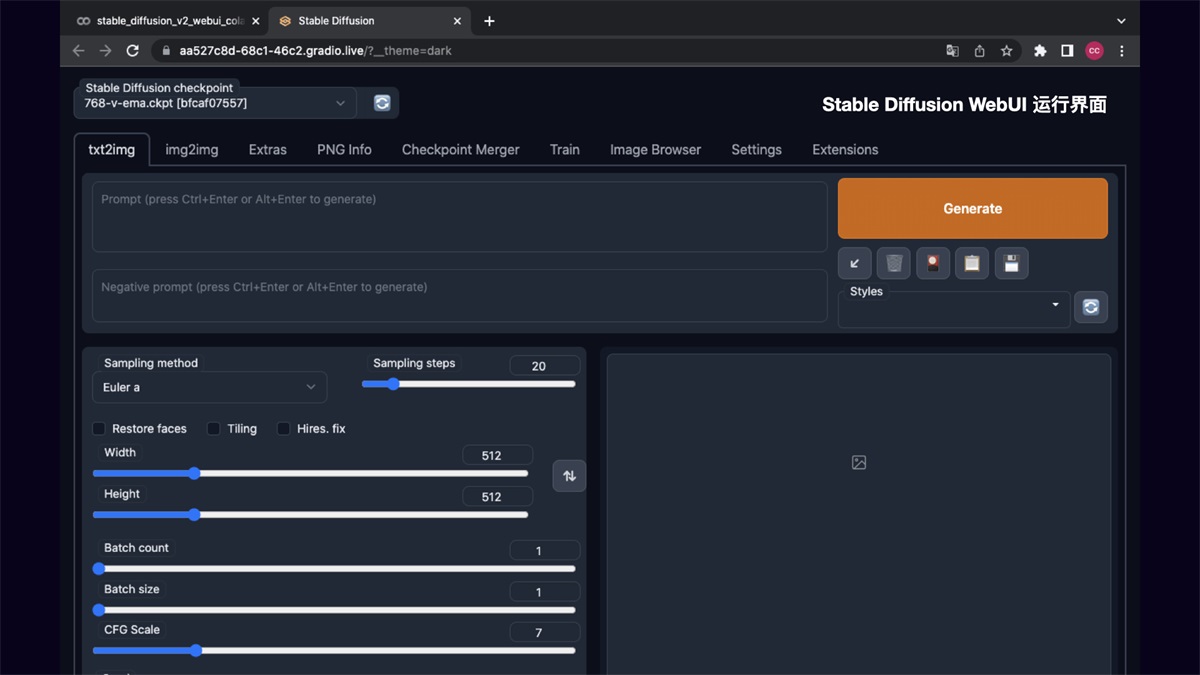
Task: Click the save style floppy disk icon
Action: point(1011,263)
